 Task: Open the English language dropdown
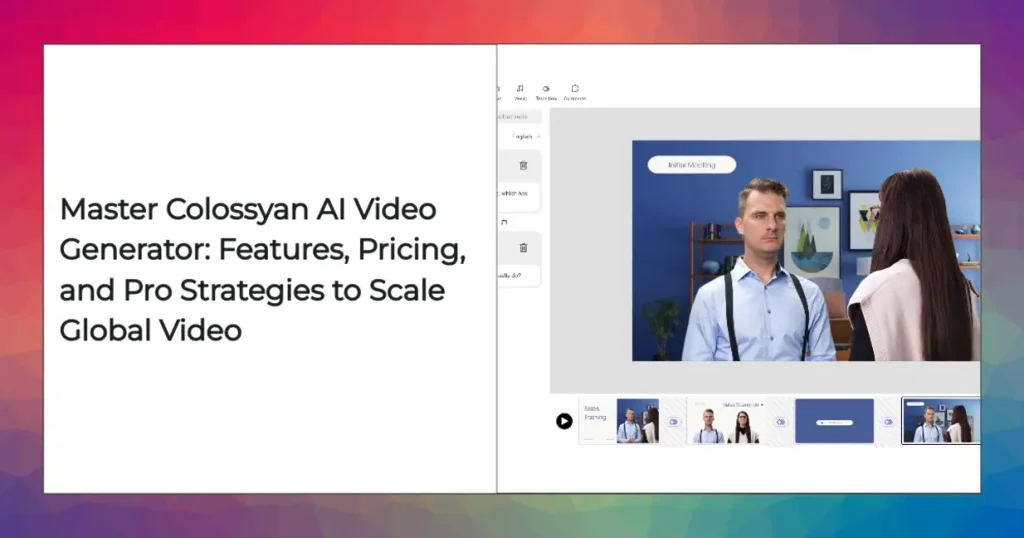pos(526,136)
